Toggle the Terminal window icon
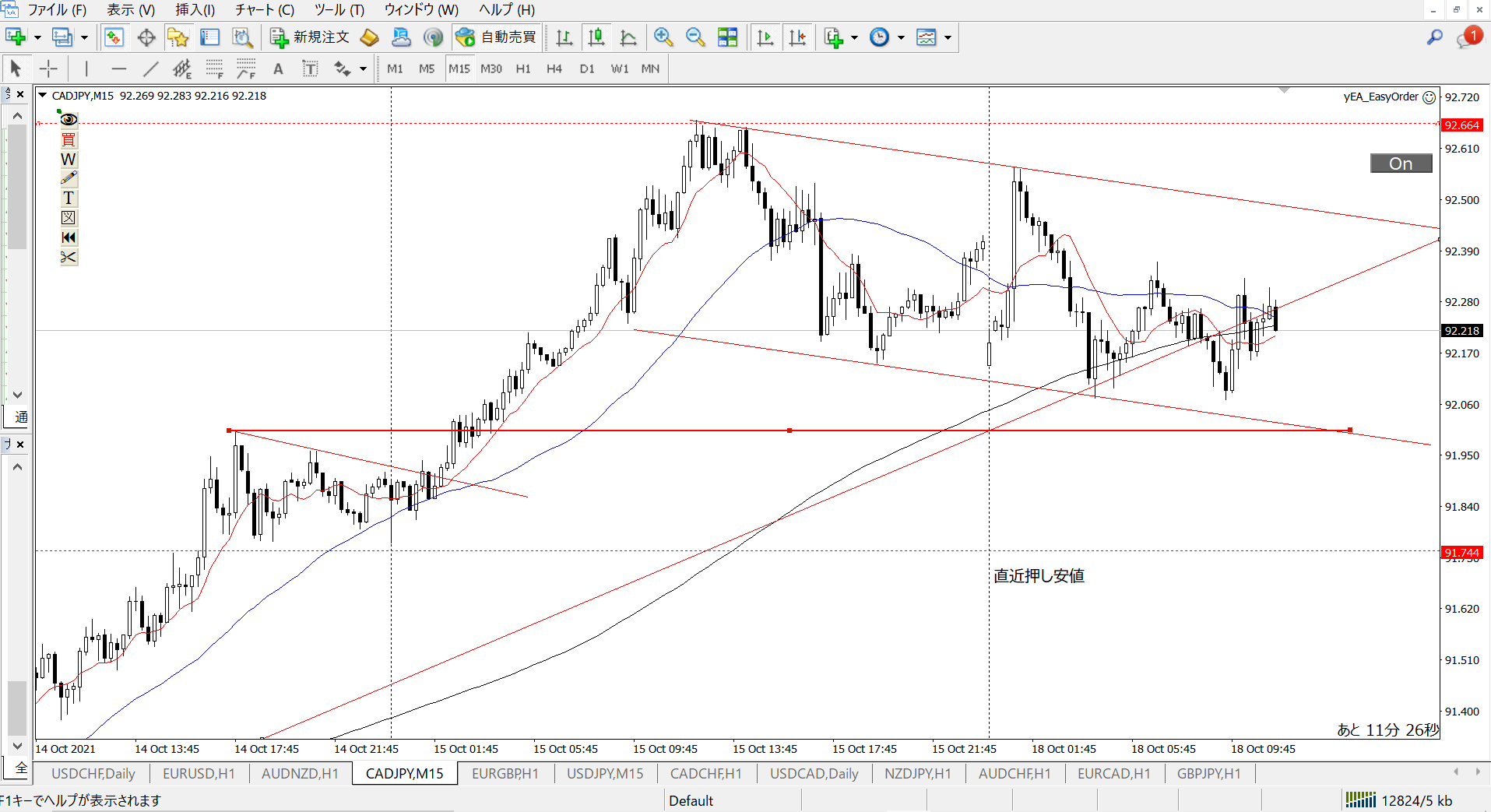Screen dimensions: 1491x812 pos(210,37)
